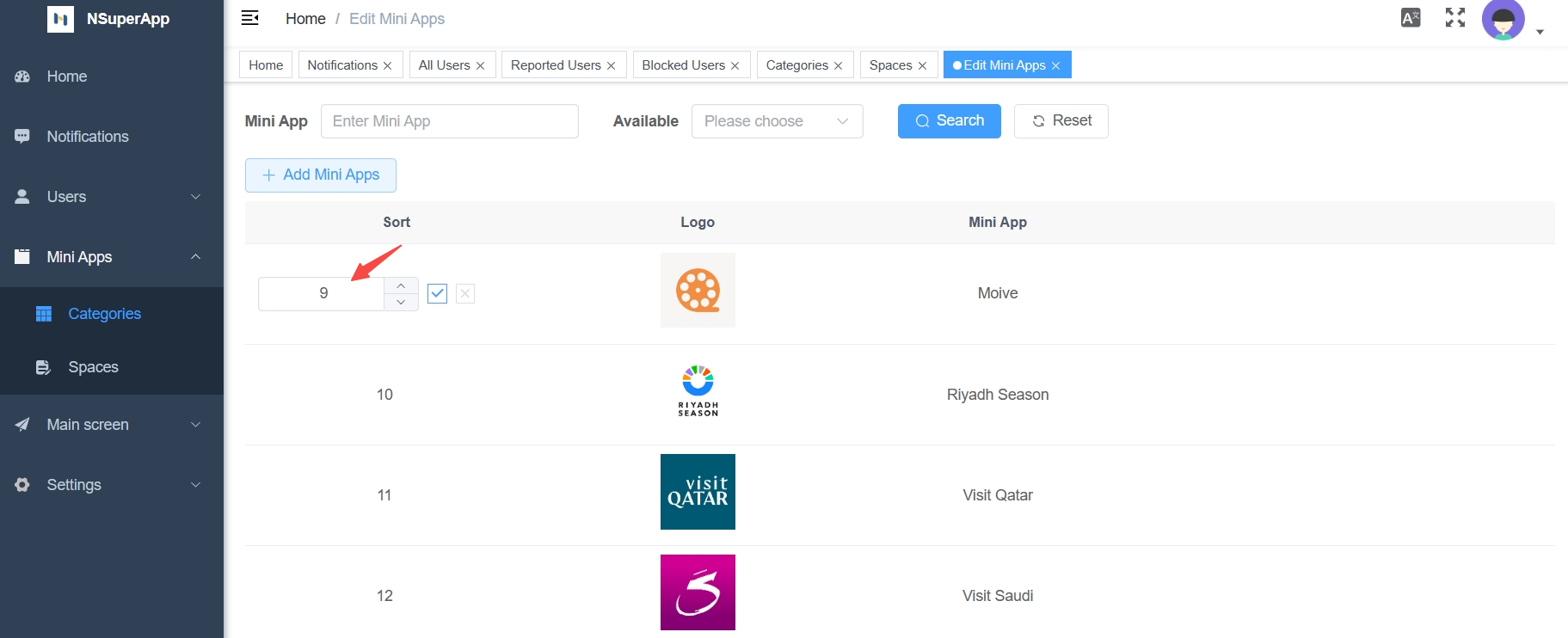This screenshot has width=1568, height=638.
Task: Close the Spaces tab
Action: coord(922,66)
